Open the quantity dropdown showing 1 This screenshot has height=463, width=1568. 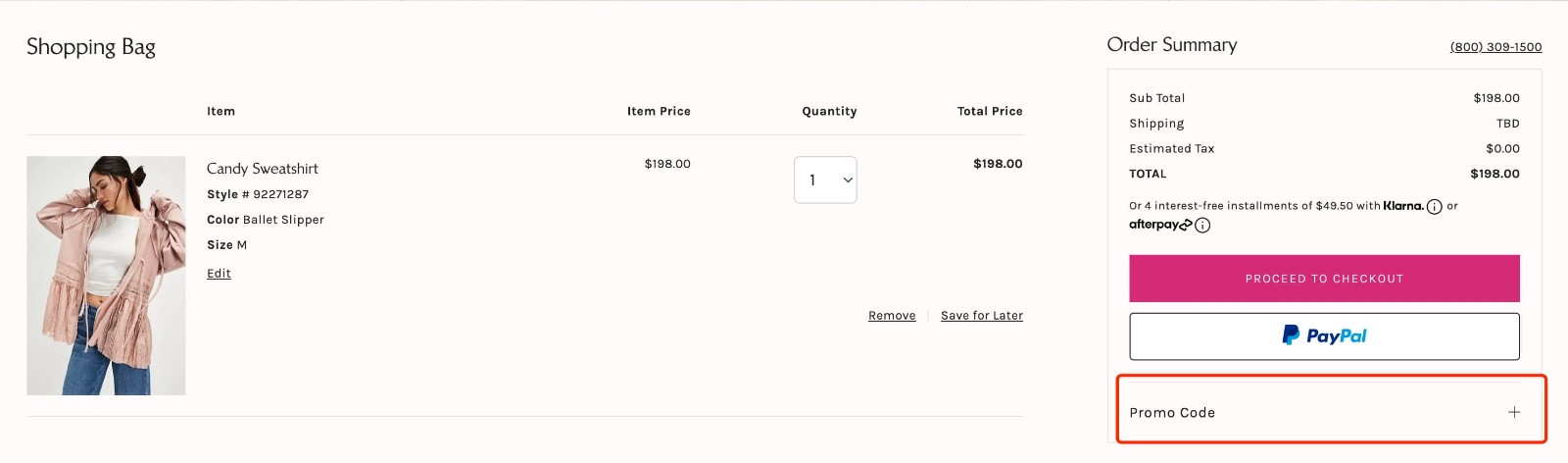point(824,180)
